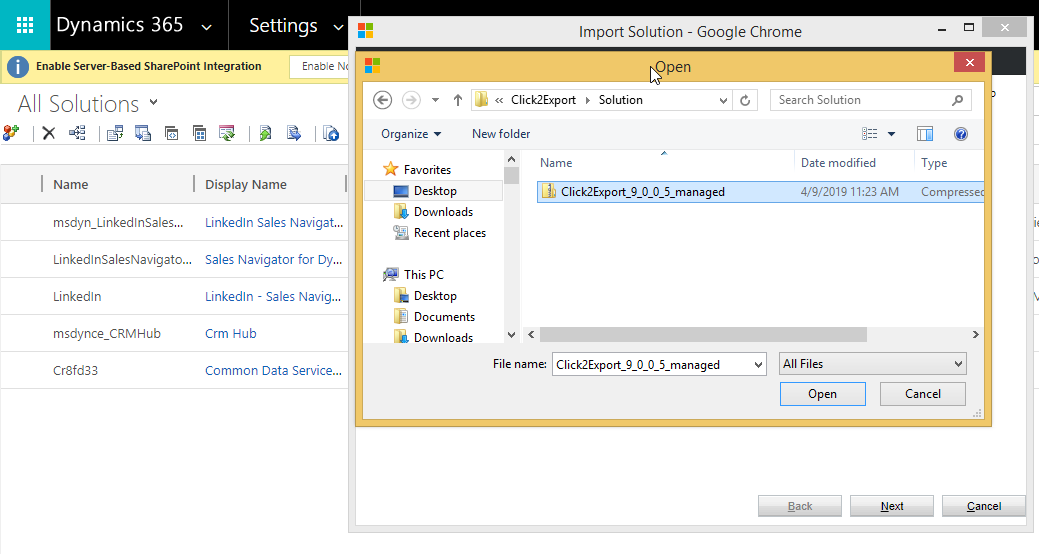Image resolution: width=1039 pixels, height=554 pixels.
Task: Open the Organize menu
Action: pyautogui.click(x=411, y=134)
